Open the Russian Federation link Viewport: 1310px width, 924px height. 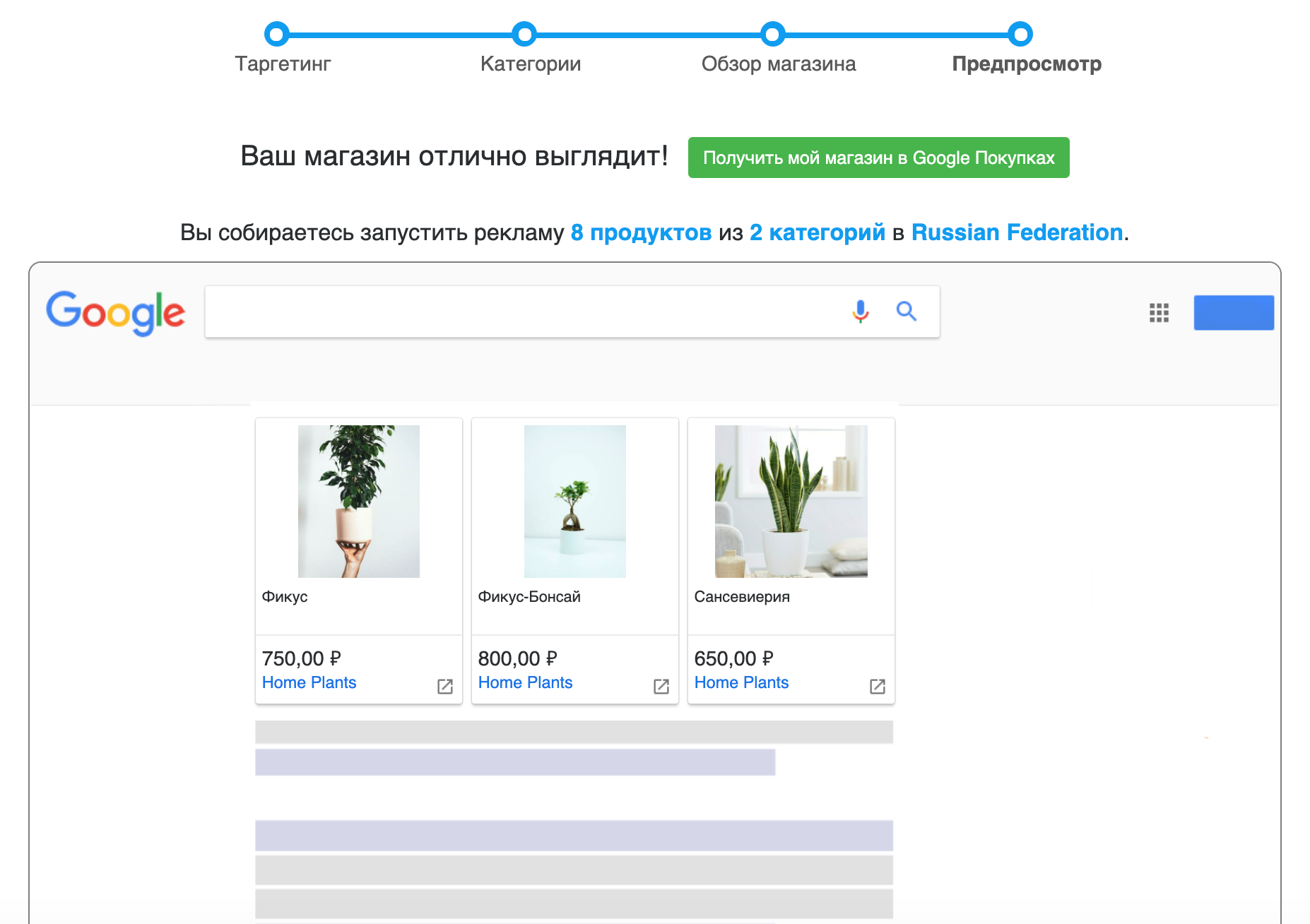point(1017,232)
